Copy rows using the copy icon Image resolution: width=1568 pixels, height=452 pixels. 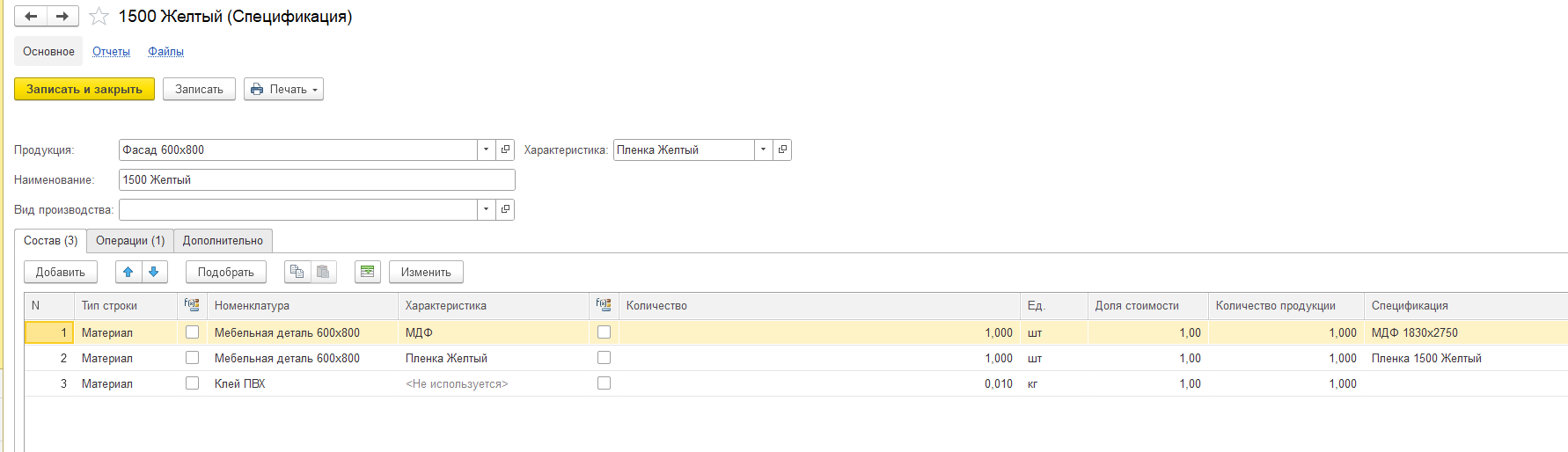click(x=297, y=272)
